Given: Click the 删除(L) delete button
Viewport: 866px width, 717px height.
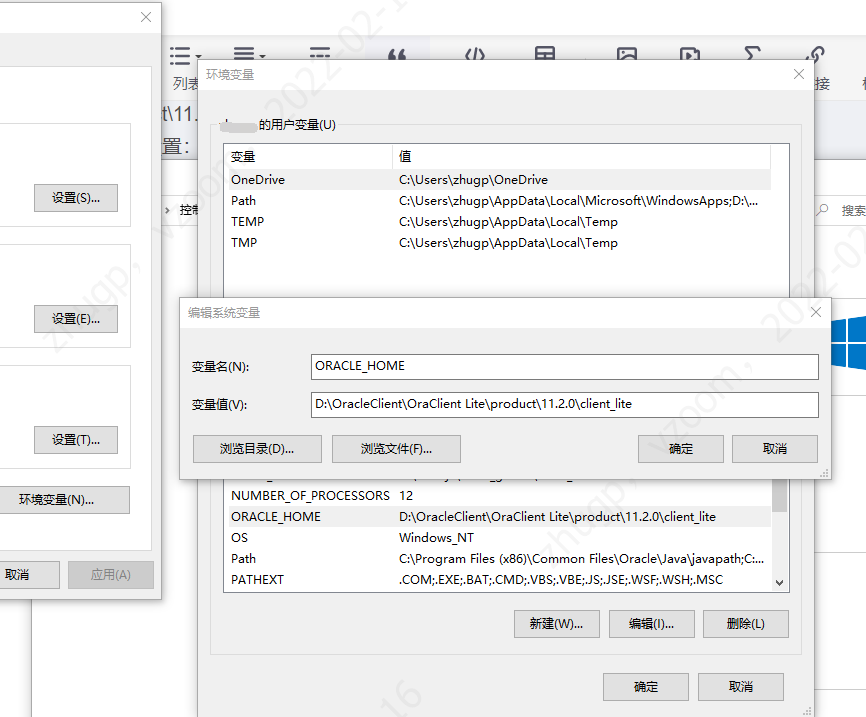Looking at the screenshot, I should (x=746, y=623).
